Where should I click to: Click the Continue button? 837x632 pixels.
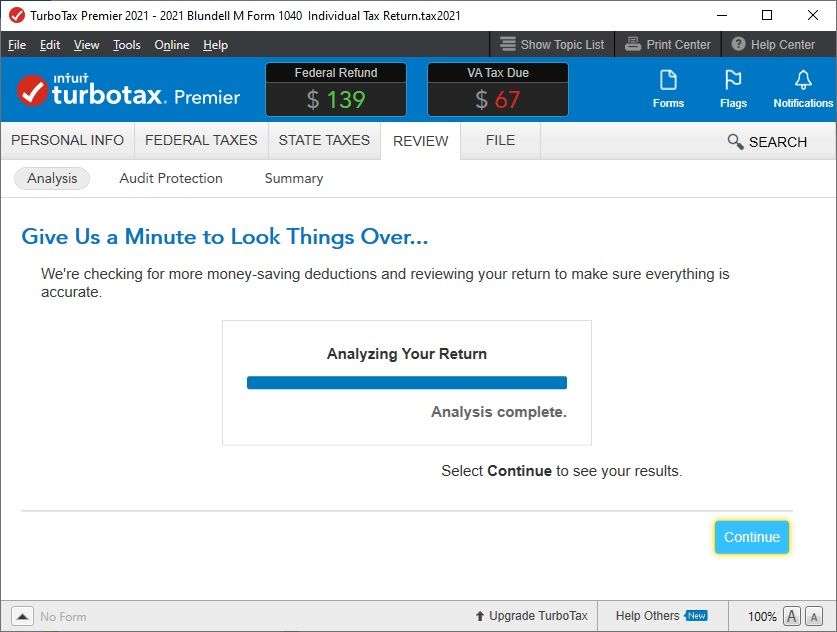tap(752, 537)
